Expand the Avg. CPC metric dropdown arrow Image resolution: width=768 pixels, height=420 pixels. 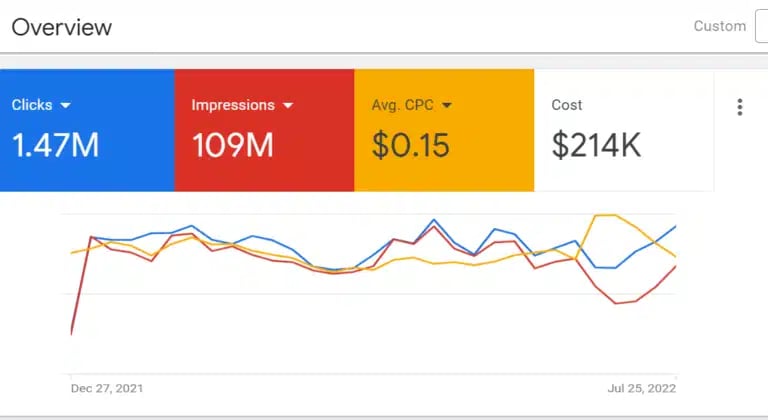click(447, 105)
